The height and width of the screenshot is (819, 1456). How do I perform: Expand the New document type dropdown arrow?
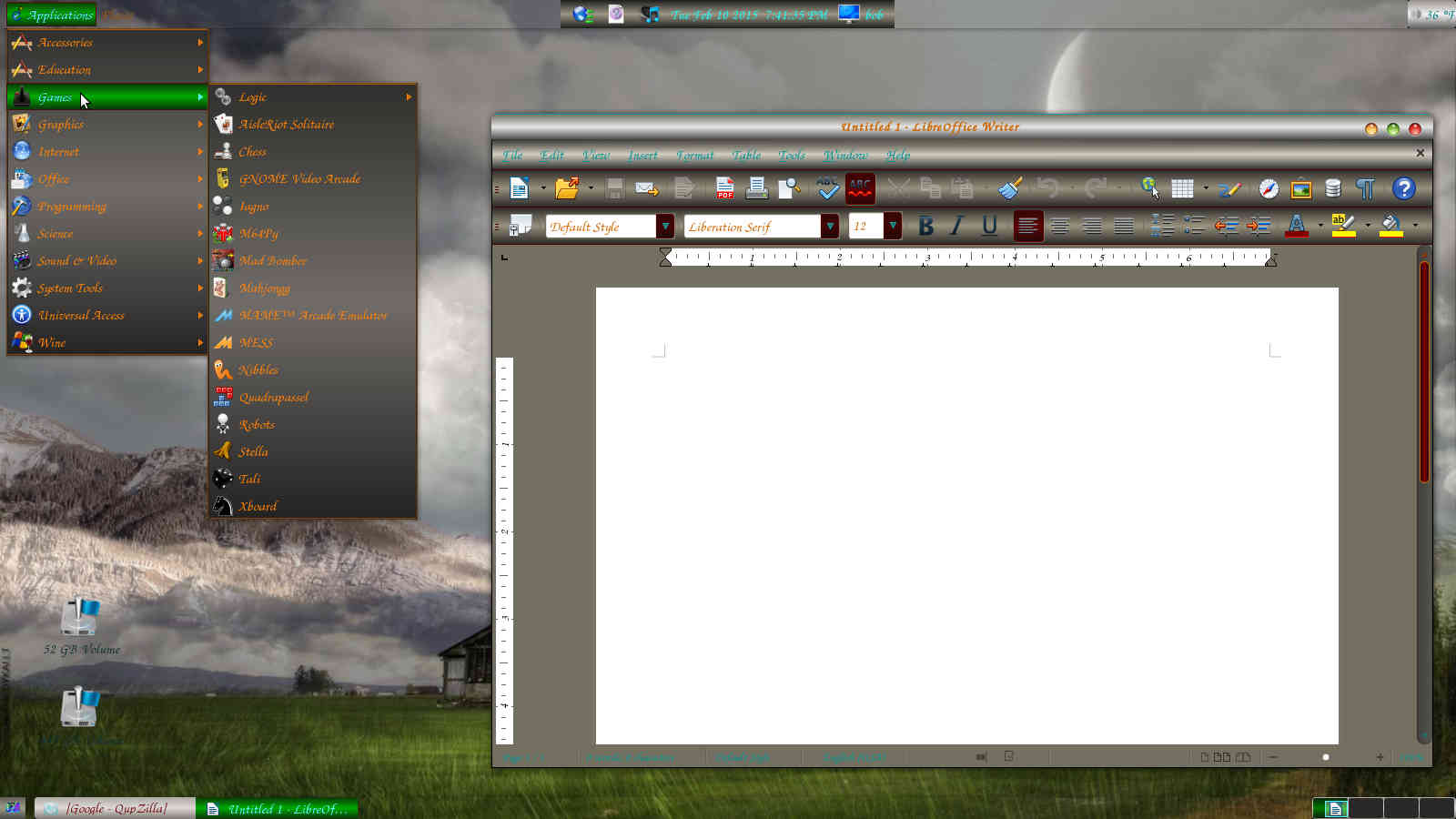[x=543, y=188]
